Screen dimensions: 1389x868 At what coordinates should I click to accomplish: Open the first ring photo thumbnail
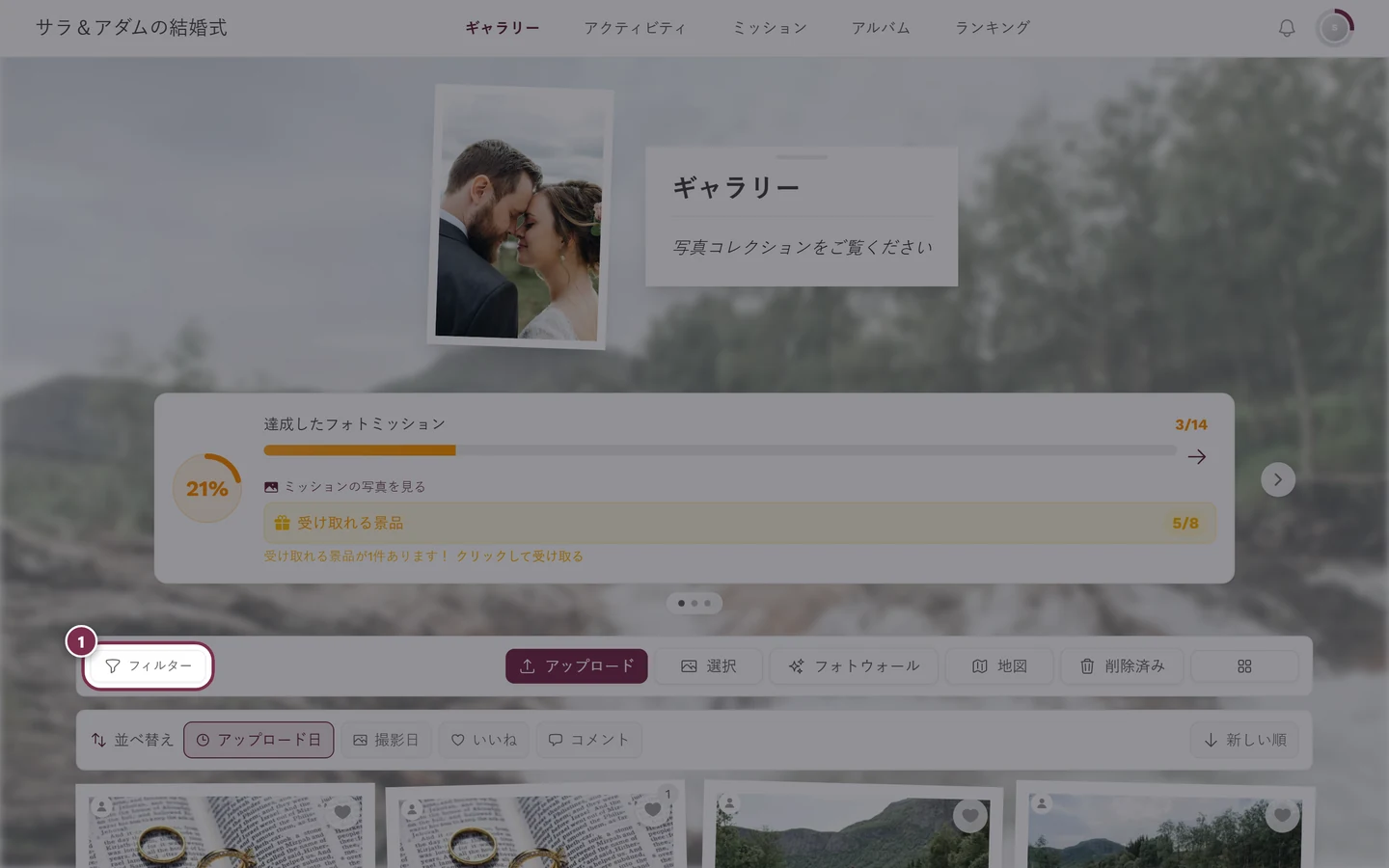(226, 829)
